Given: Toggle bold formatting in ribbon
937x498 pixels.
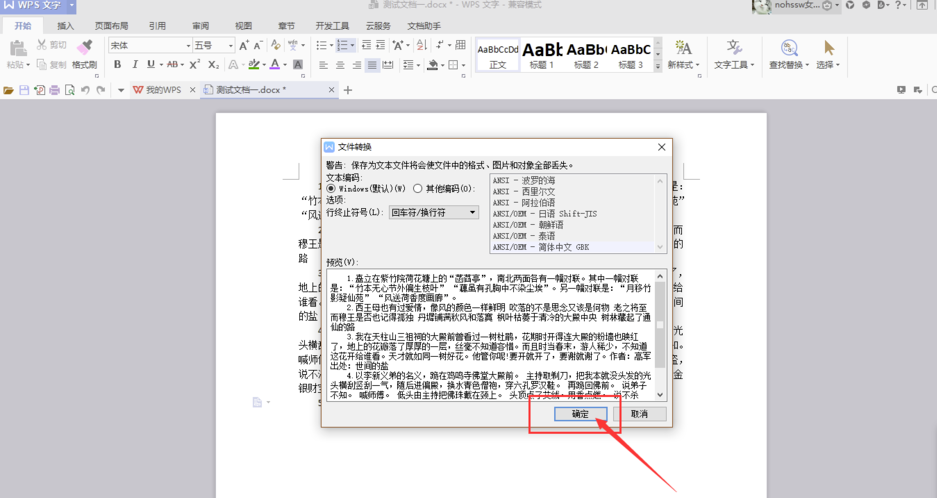Looking at the screenshot, I should tap(118, 65).
